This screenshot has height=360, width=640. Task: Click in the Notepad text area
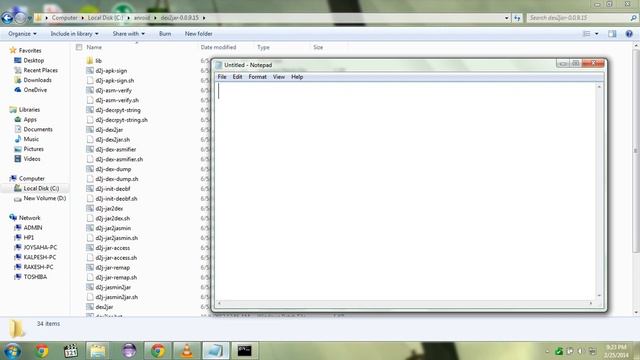pyautogui.click(x=406, y=191)
